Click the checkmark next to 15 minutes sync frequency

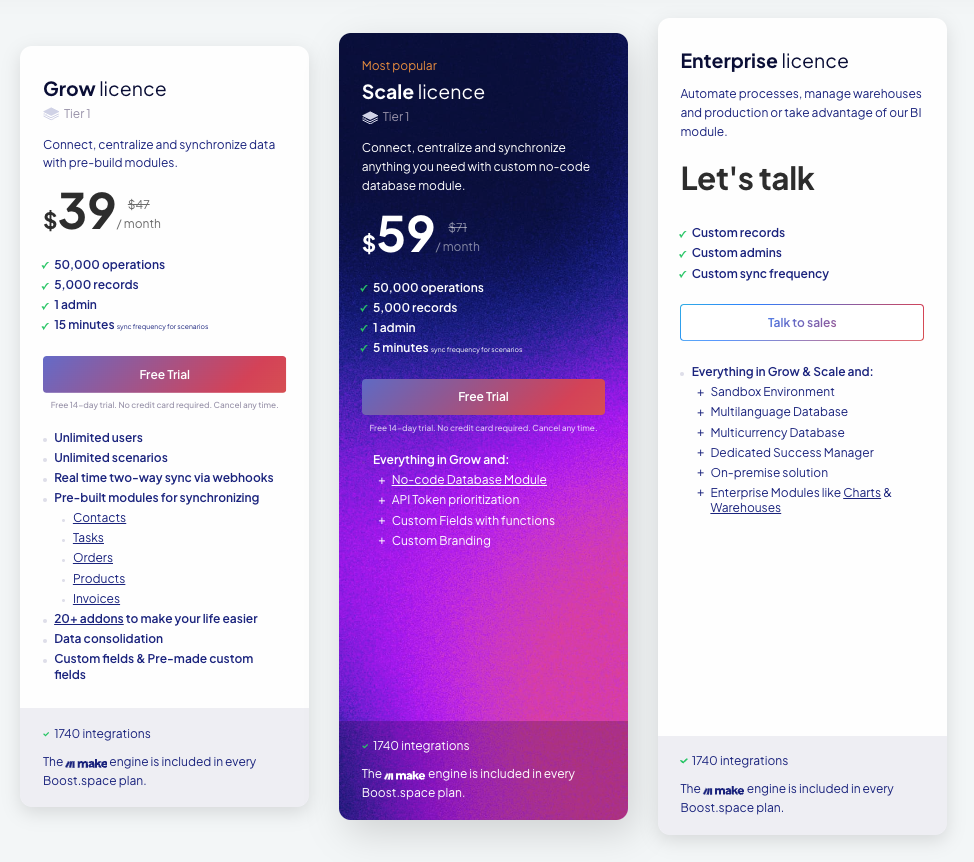click(45, 325)
